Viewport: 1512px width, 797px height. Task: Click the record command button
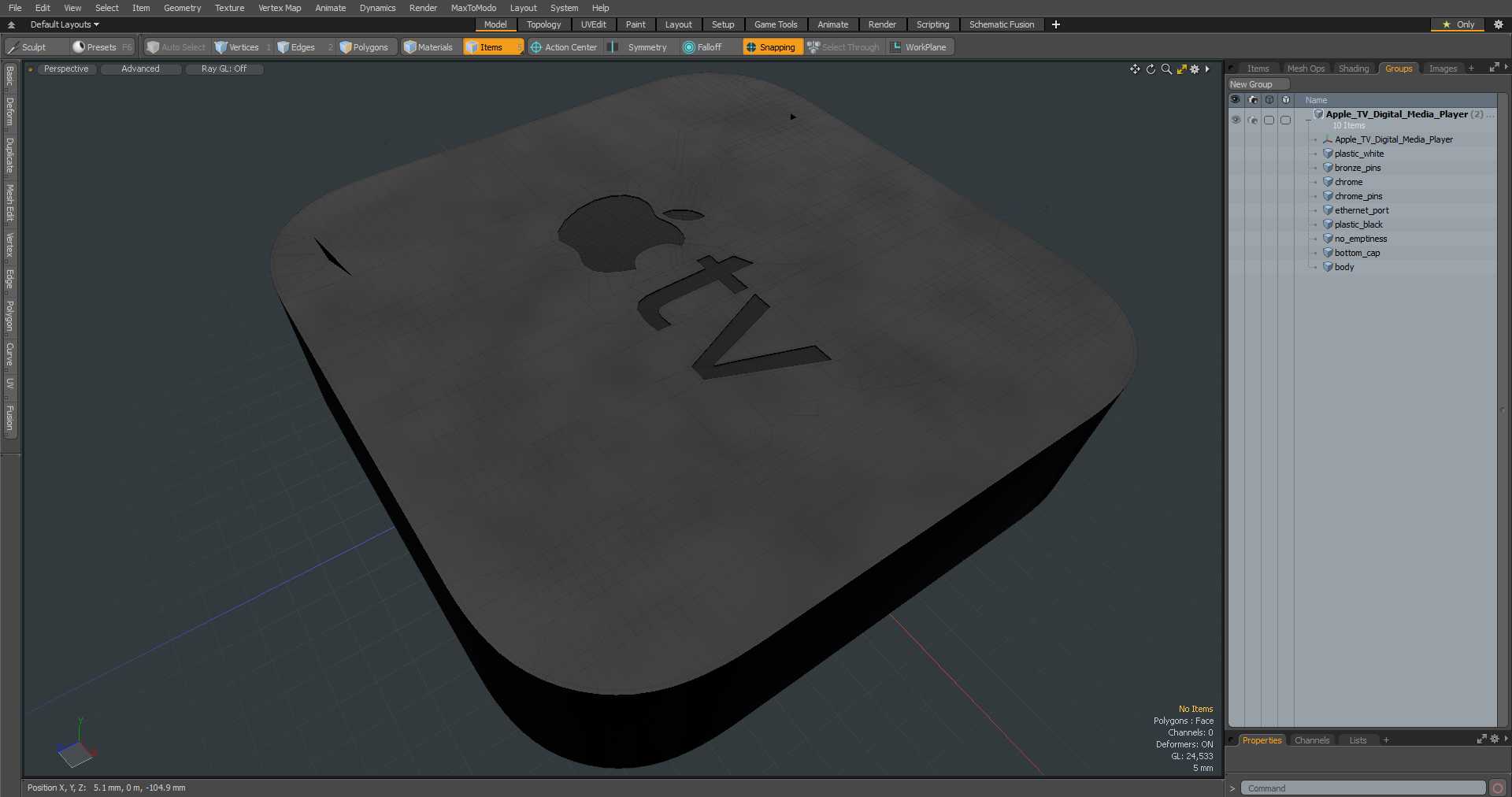(1498, 788)
